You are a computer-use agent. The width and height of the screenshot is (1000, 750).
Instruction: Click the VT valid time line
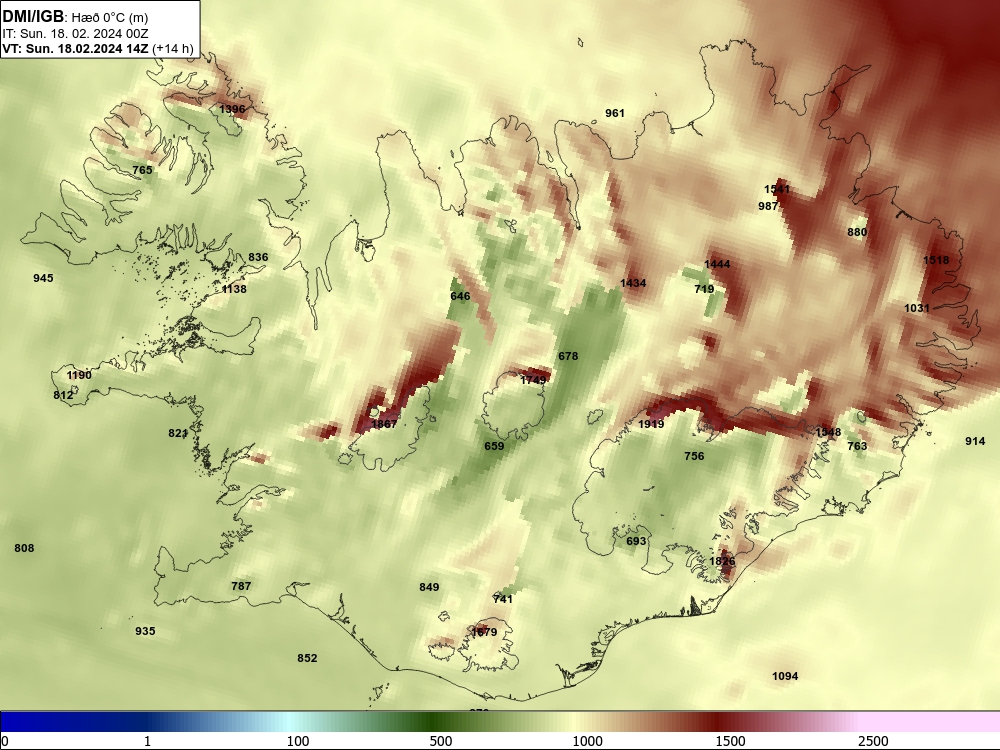[98, 48]
